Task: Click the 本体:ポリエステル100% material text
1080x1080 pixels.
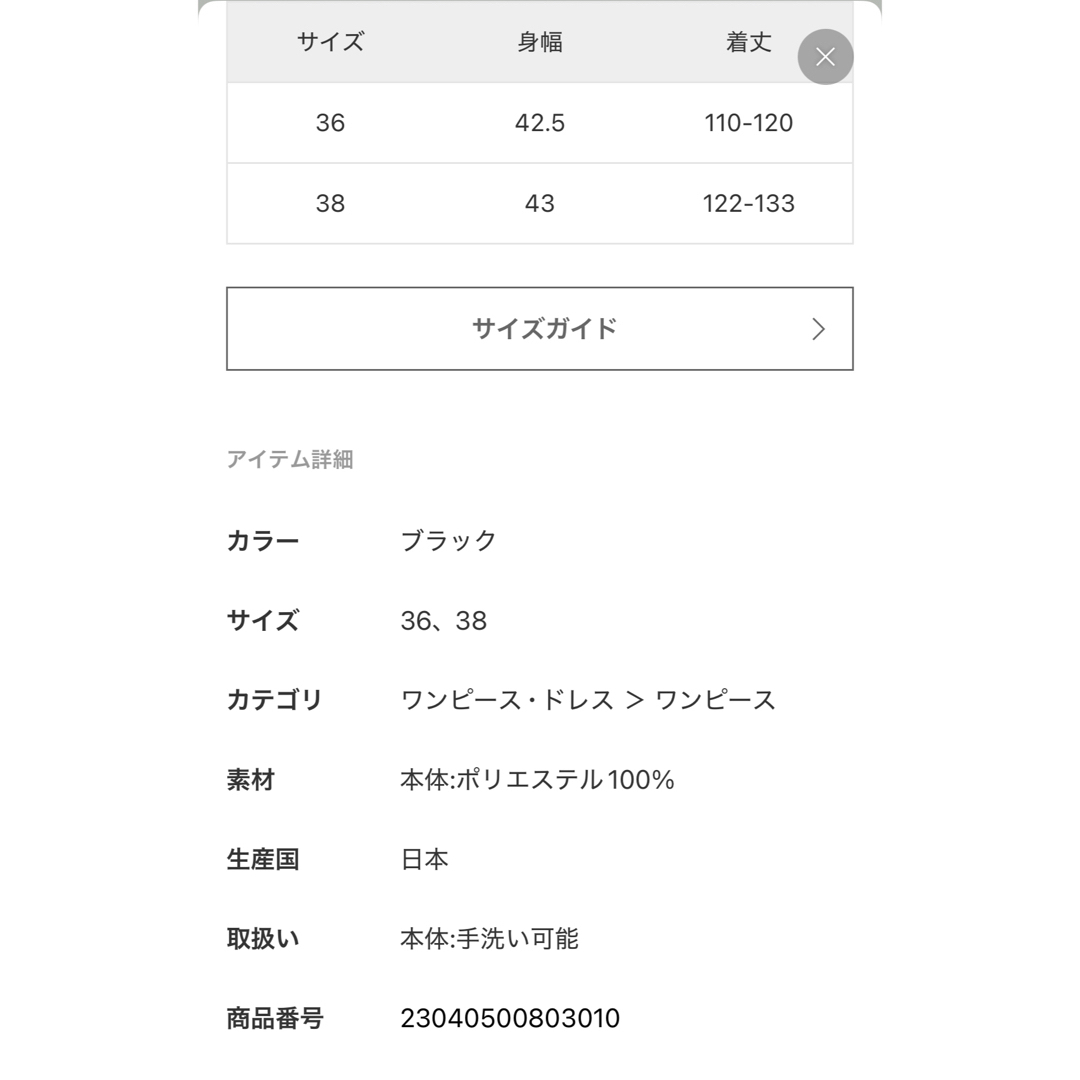Action: click(x=537, y=780)
